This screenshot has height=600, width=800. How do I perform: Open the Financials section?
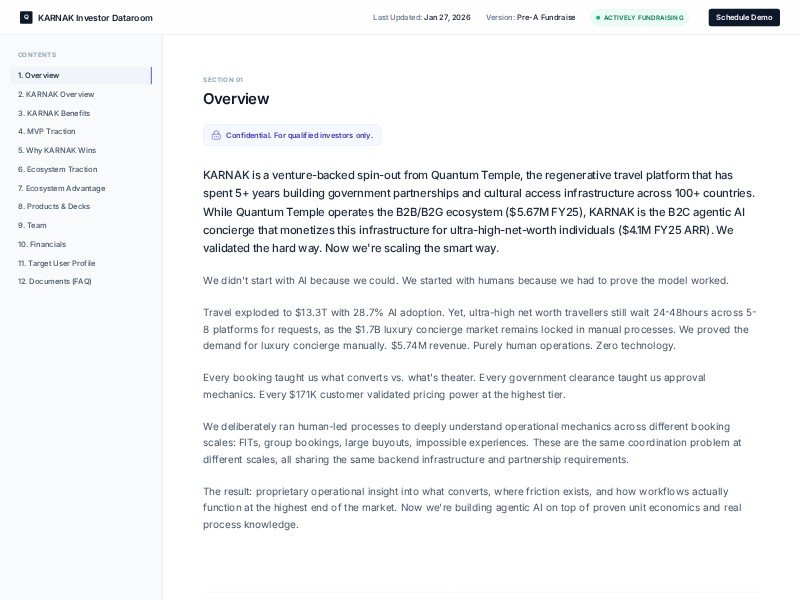click(x=41, y=244)
